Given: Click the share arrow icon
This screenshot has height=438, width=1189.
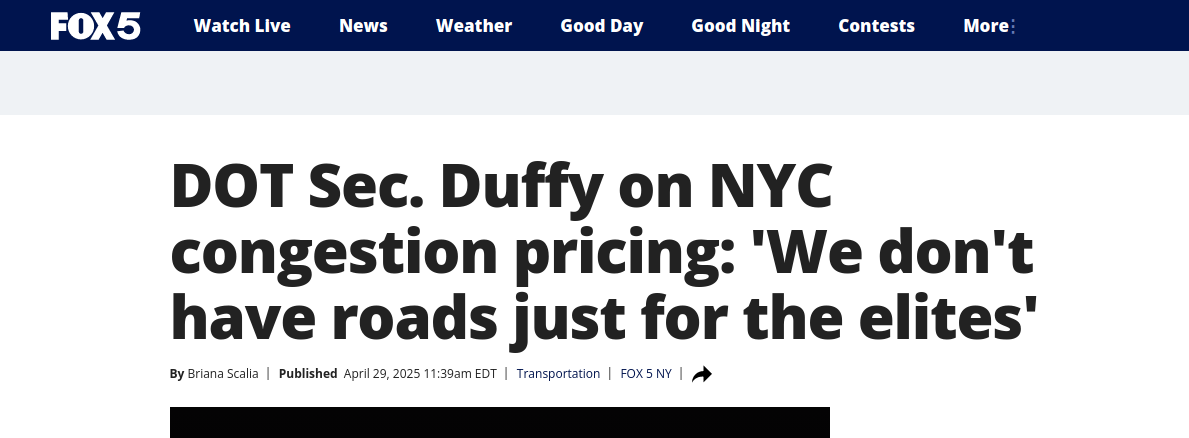Looking at the screenshot, I should point(702,374).
